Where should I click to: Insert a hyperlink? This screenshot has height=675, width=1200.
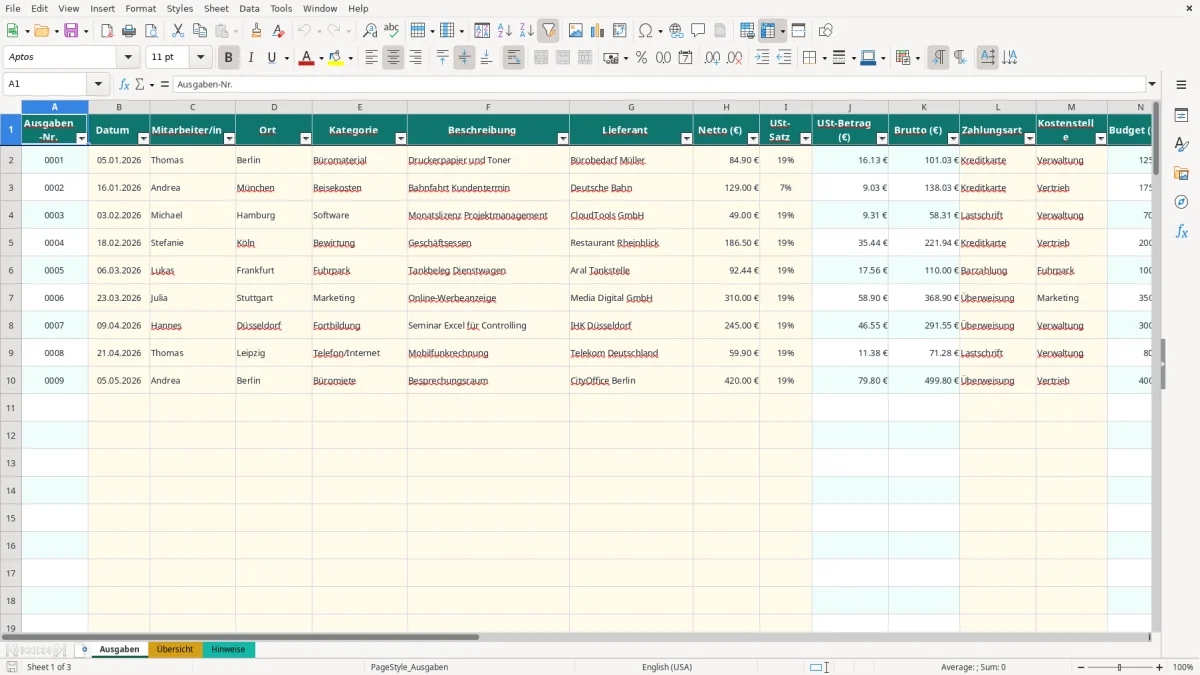[x=677, y=31]
